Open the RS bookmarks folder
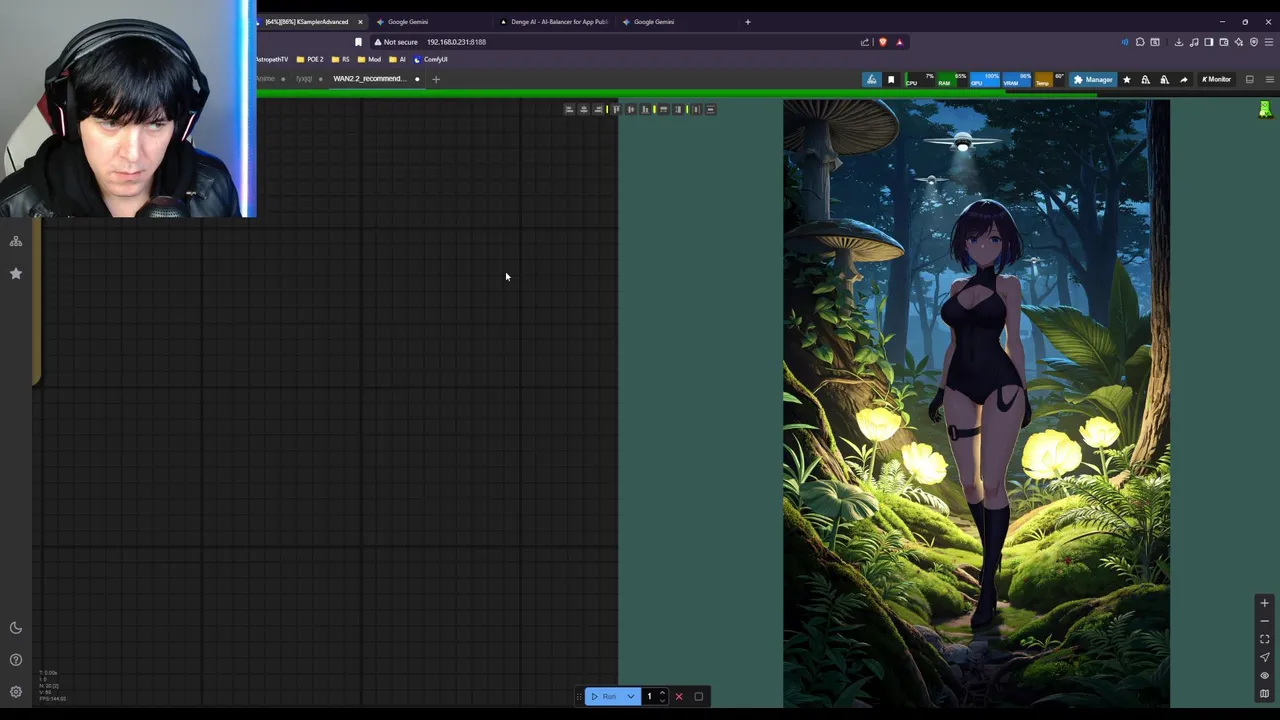This screenshot has height=720, width=1280. (x=340, y=59)
